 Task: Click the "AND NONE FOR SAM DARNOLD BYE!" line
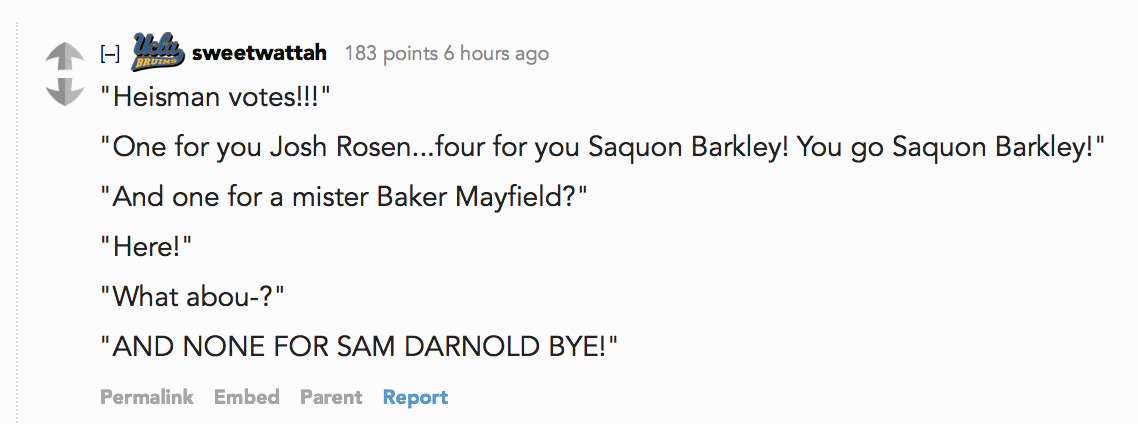point(359,346)
